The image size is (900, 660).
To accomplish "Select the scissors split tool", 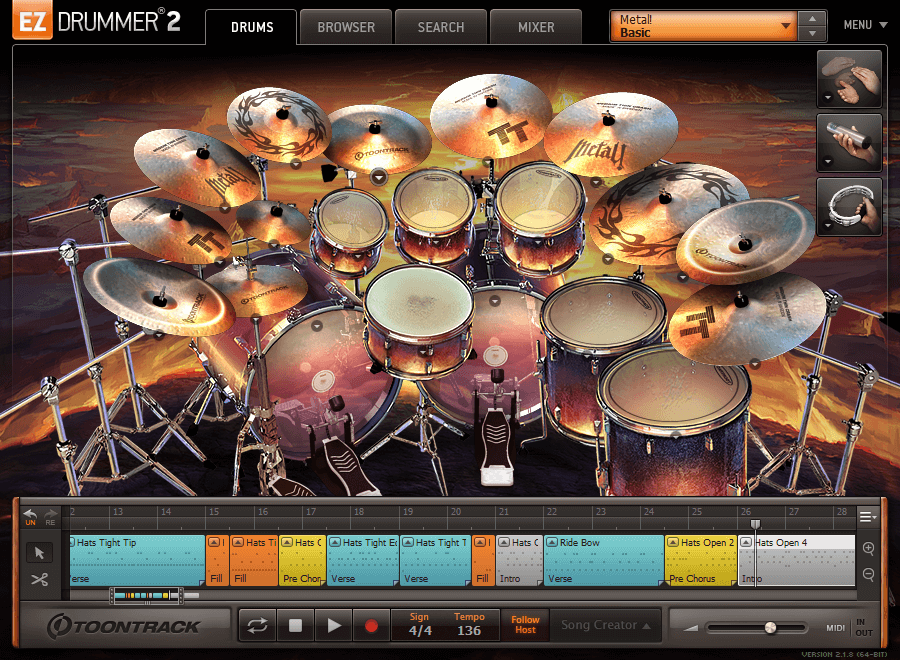I will (x=41, y=581).
